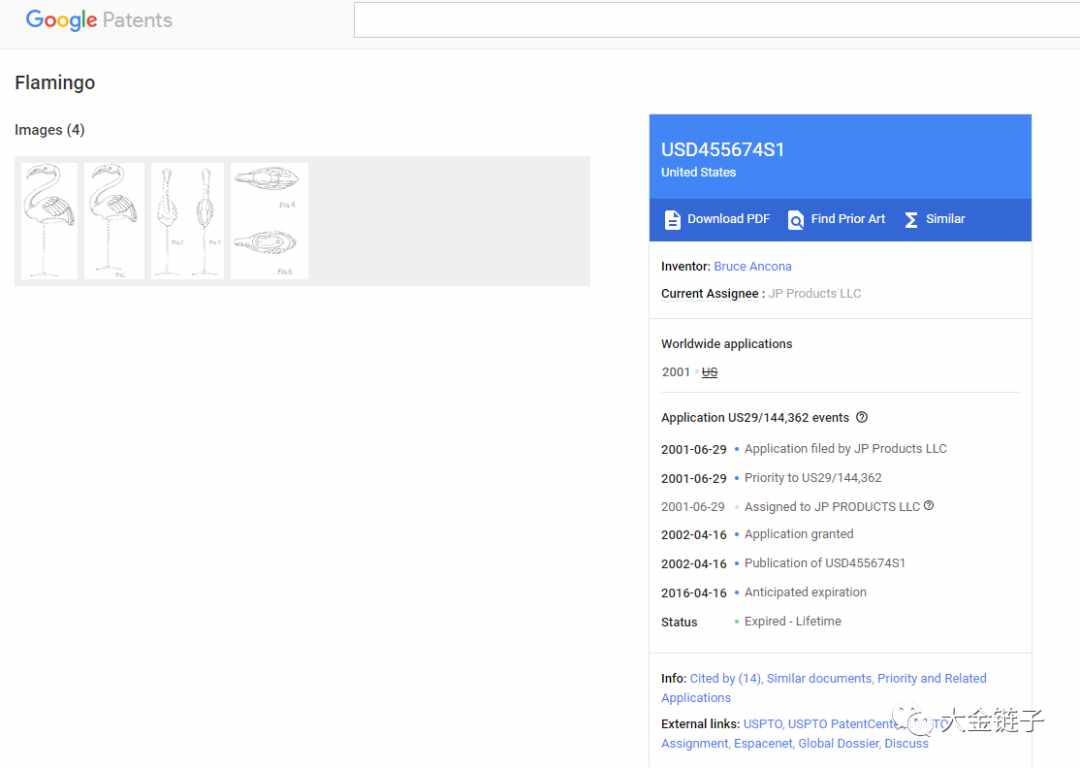The image size is (1080, 768).
Task: Open the Global Dossier link
Action: pos(838,744)
